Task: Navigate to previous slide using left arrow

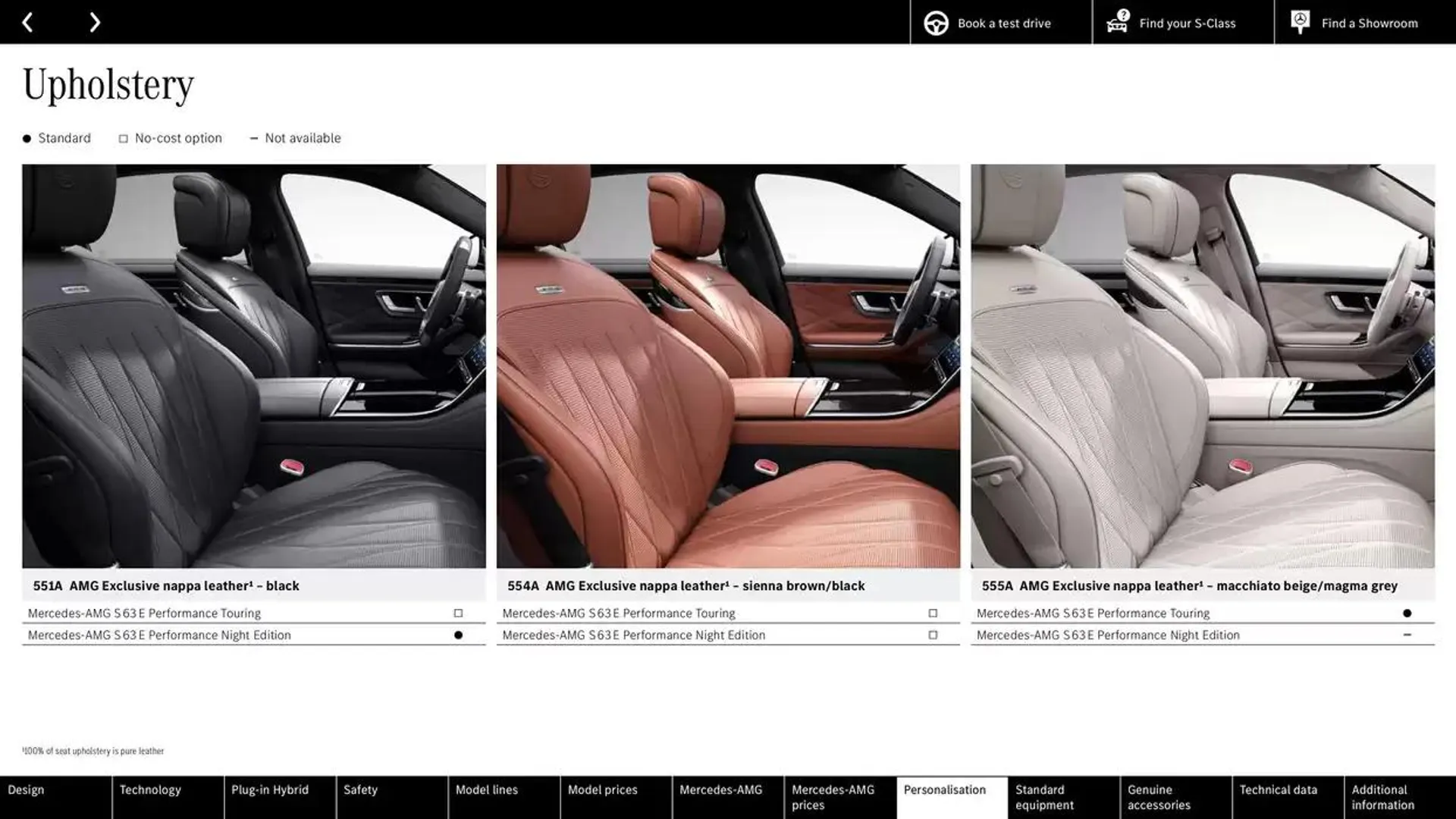Action: click(x=26, y=21)
